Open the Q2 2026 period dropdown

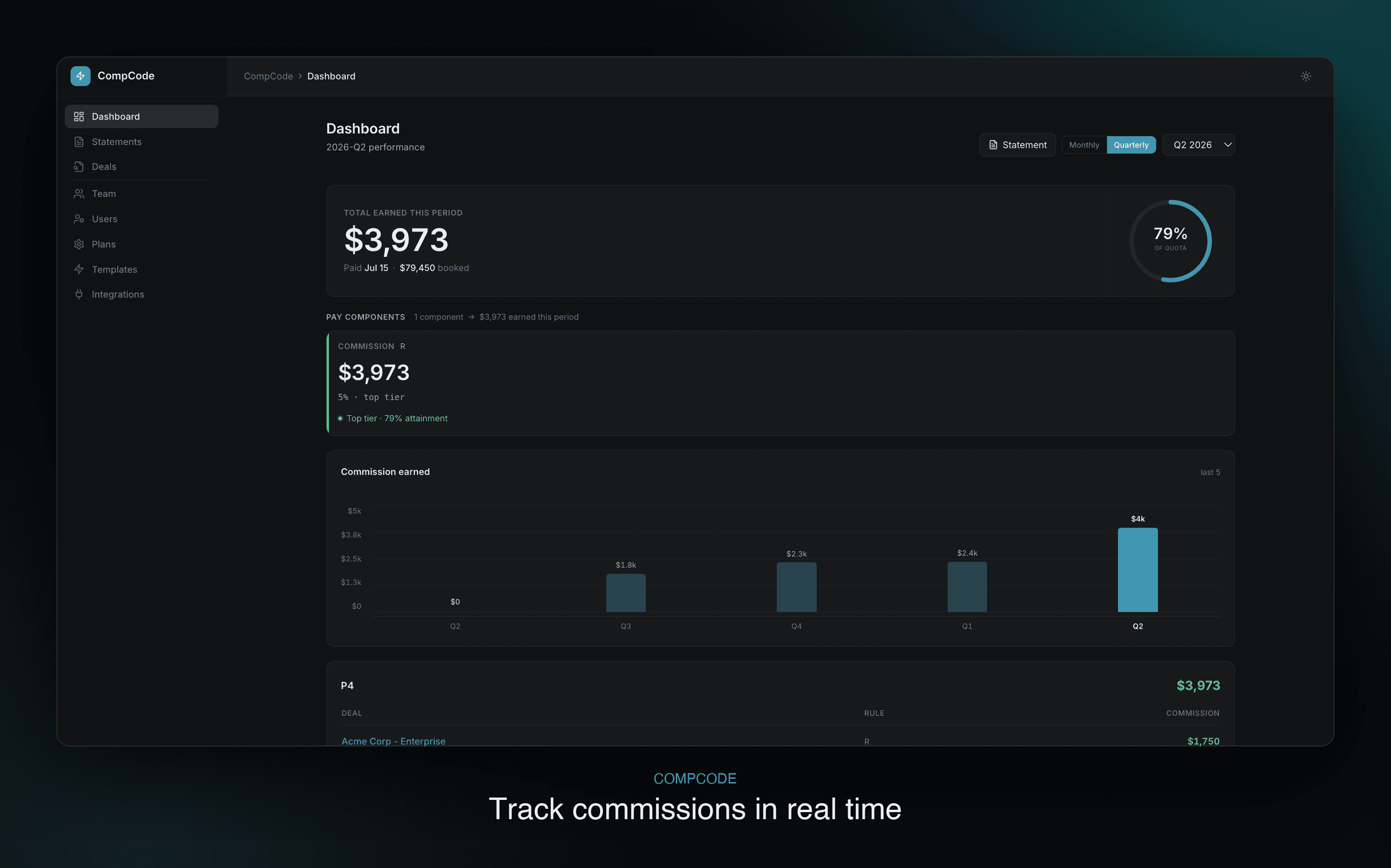pyautogui.click(x=1199, y=145)
